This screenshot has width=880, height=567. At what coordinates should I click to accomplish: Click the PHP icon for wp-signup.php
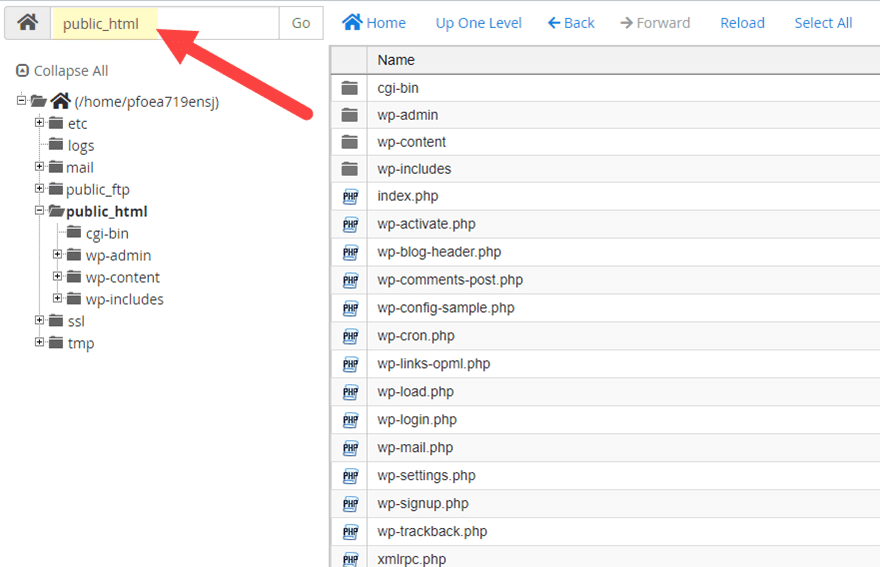(x=350, y=504)
